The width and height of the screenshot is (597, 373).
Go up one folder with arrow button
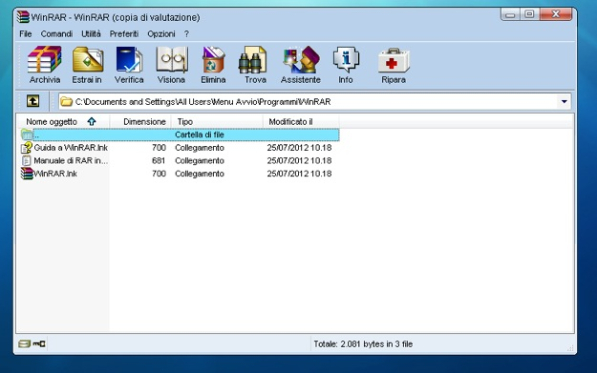click(33, 101)
